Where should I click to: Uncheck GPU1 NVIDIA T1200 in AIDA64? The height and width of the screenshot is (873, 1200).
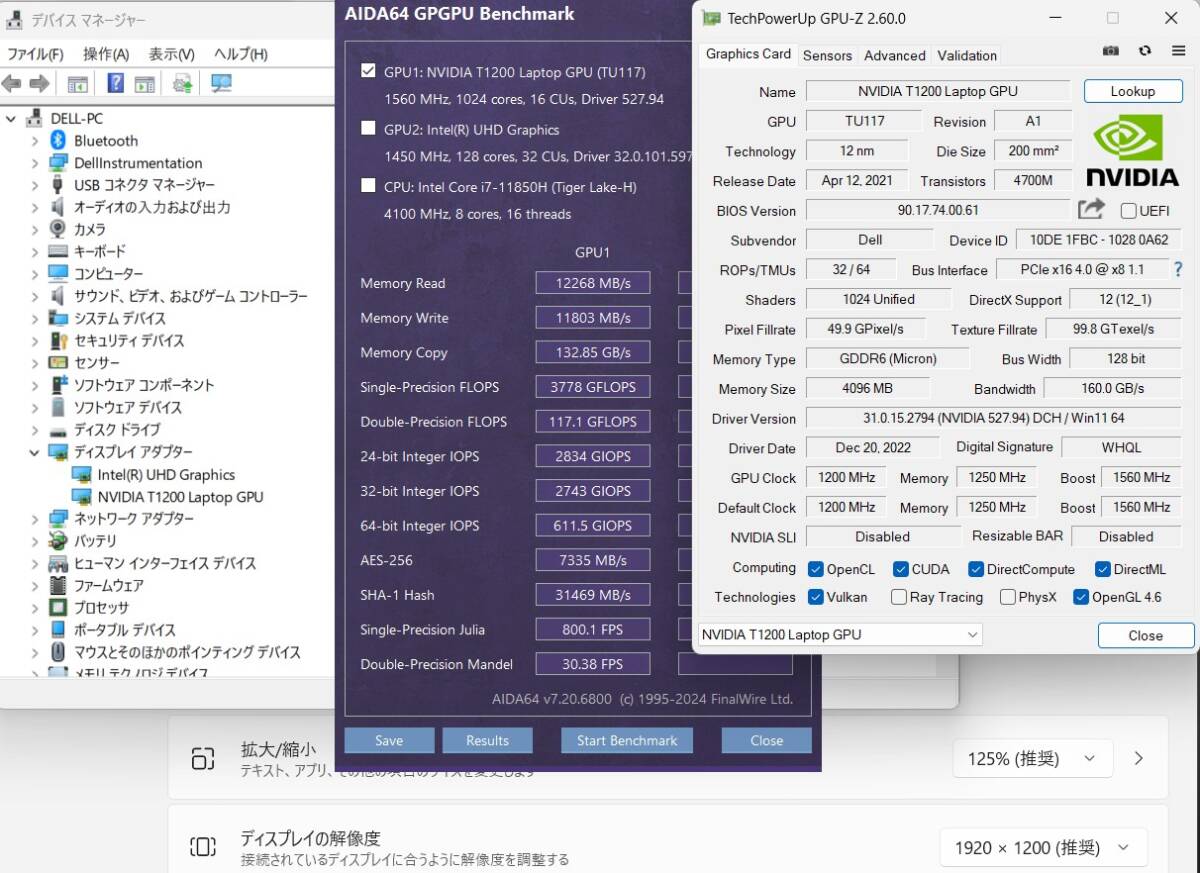tap(368, 71)
